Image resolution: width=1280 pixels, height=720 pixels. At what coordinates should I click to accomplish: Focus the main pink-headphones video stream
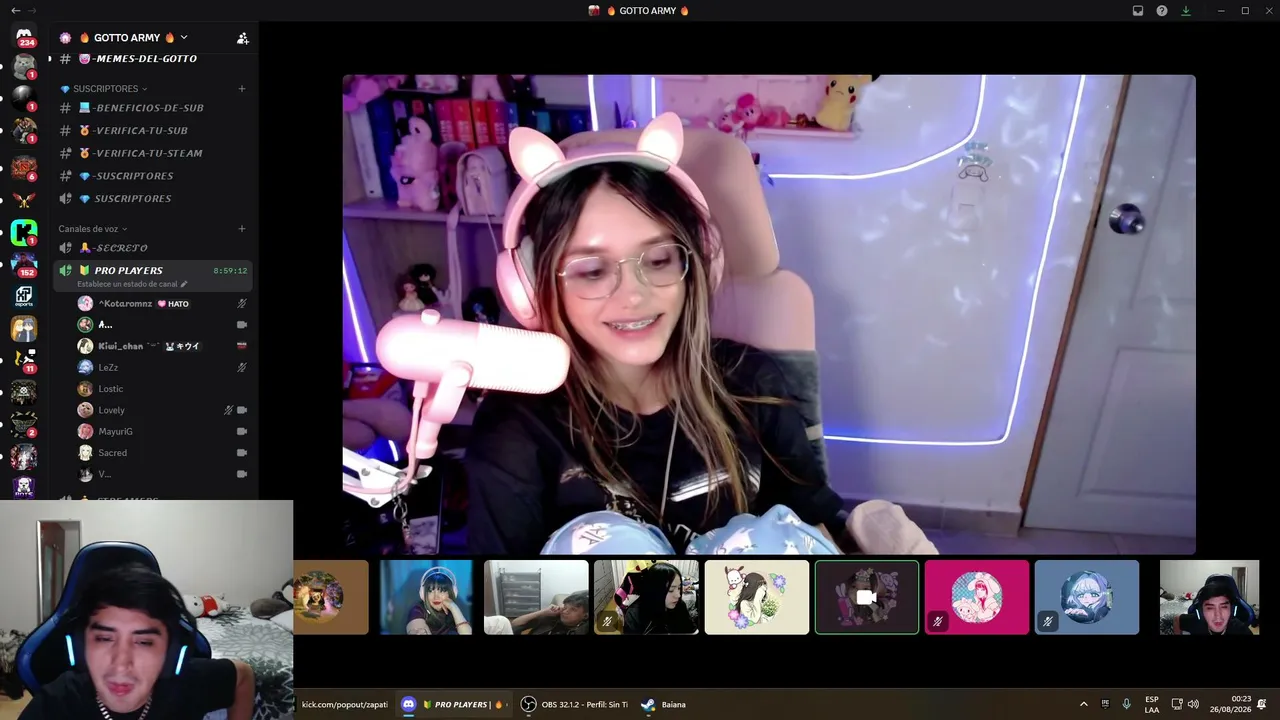(769, 314)
